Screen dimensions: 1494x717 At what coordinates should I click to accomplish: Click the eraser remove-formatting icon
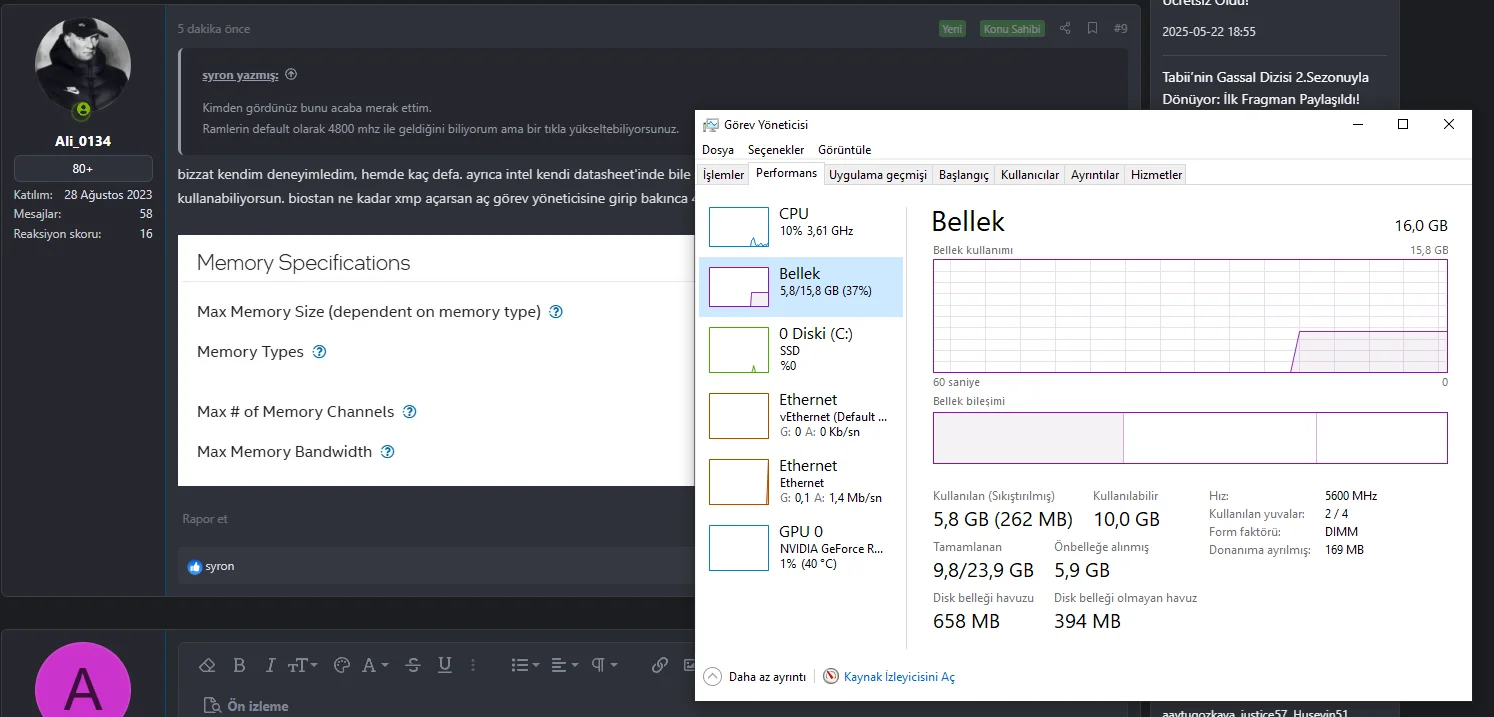point(207,665)
